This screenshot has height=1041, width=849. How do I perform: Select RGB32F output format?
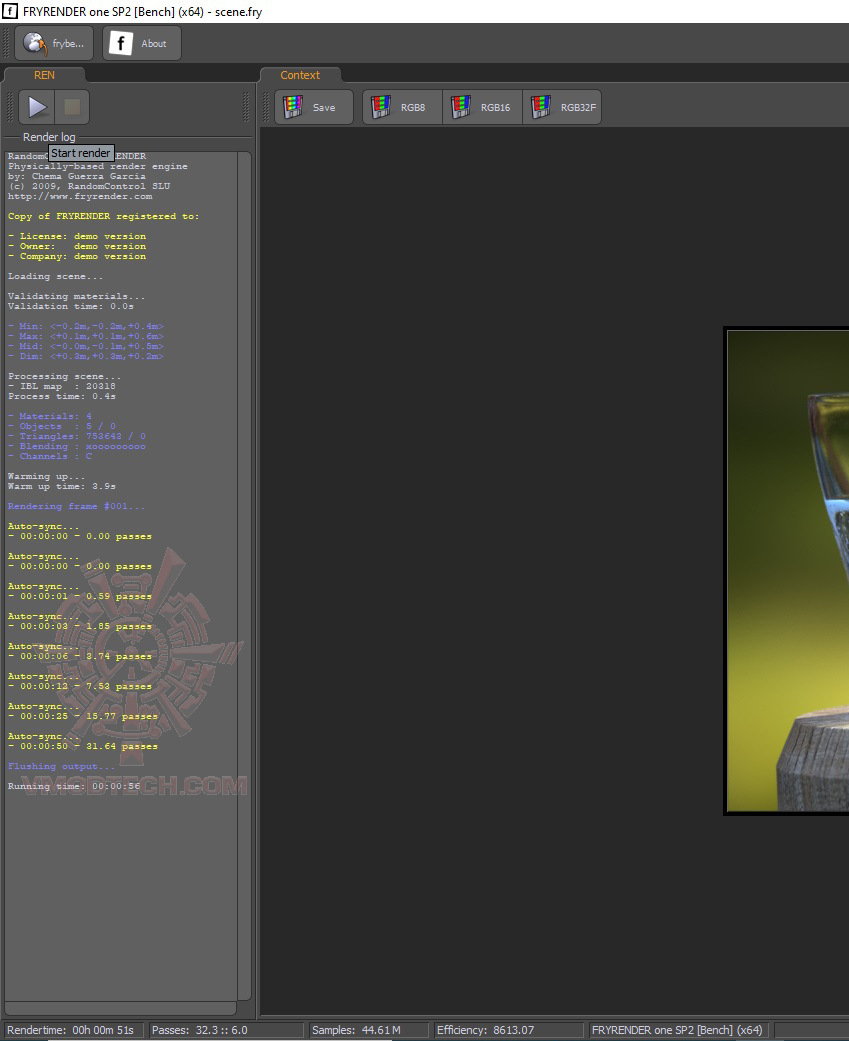(x=562, y=107)
